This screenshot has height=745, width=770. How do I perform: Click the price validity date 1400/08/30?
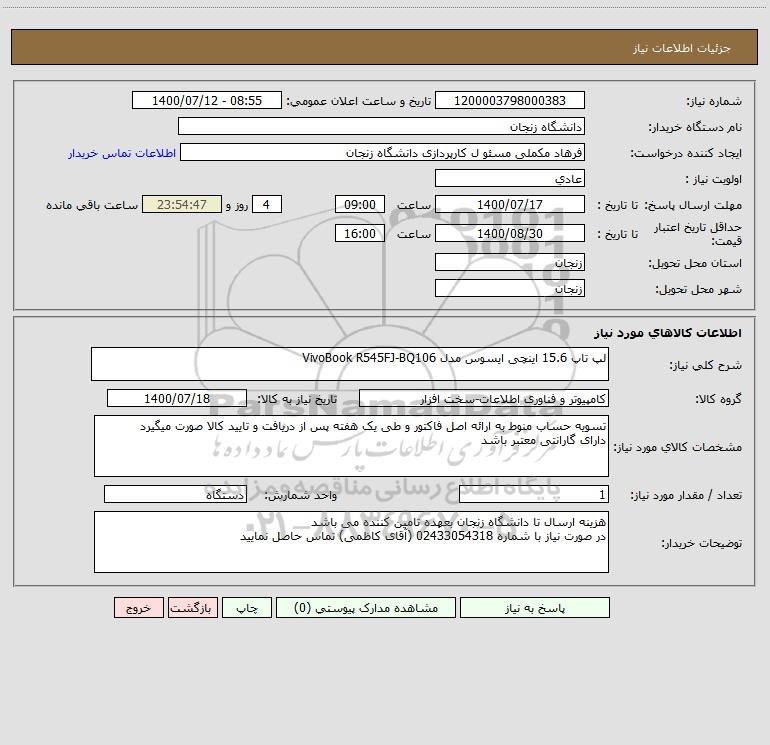(x=510, y=233)
